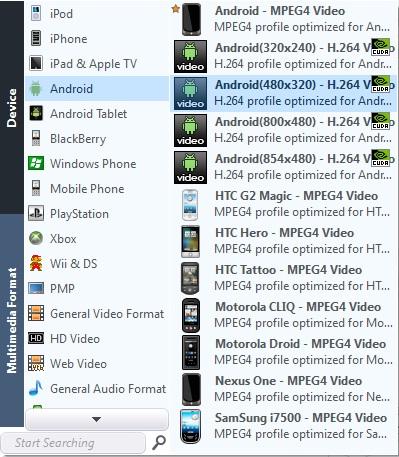
Task: Click the iPad & Apple TV icon
Action: coord(36,63)
